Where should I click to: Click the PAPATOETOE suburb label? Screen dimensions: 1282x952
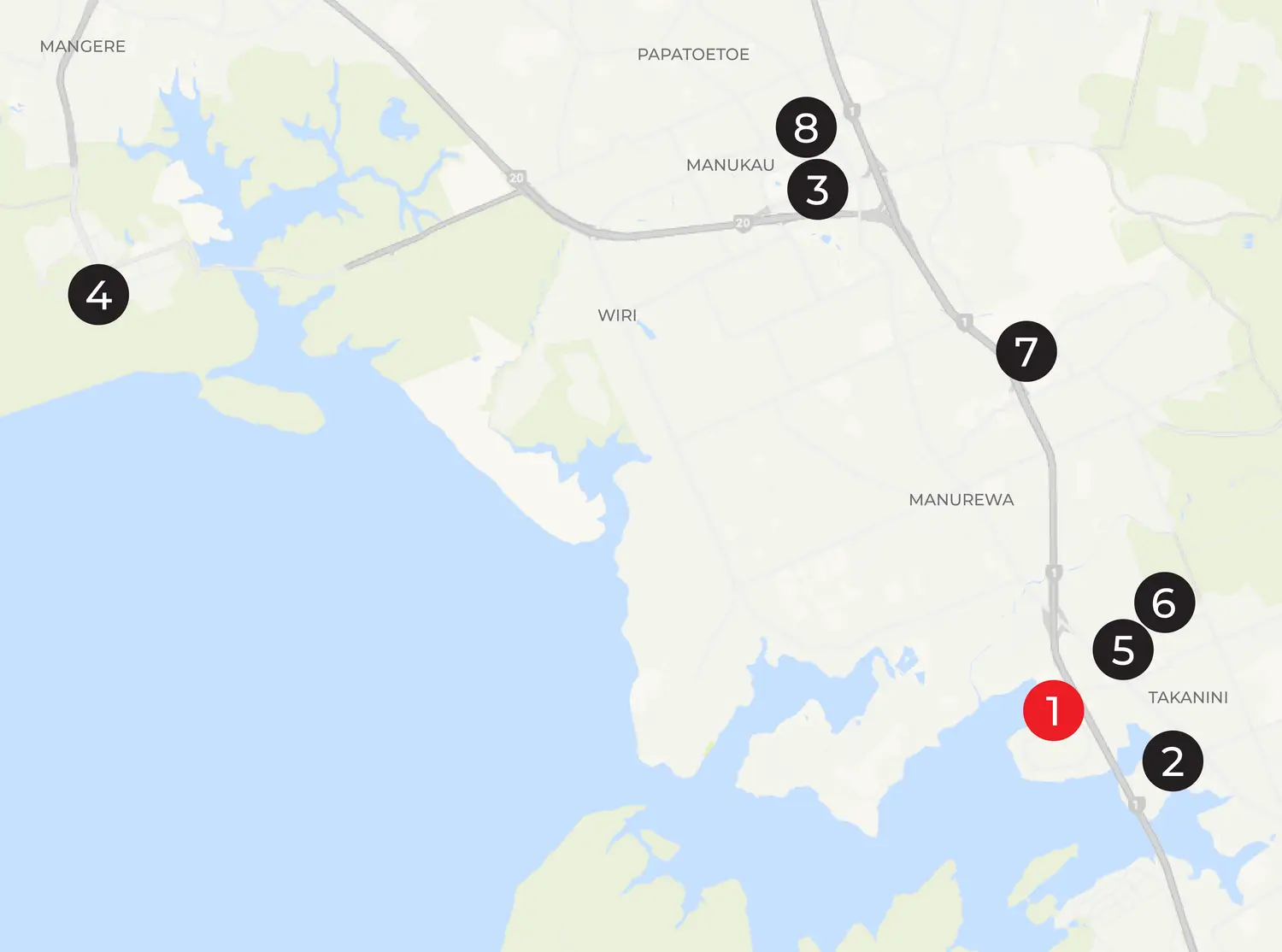(x=693, y=55)
